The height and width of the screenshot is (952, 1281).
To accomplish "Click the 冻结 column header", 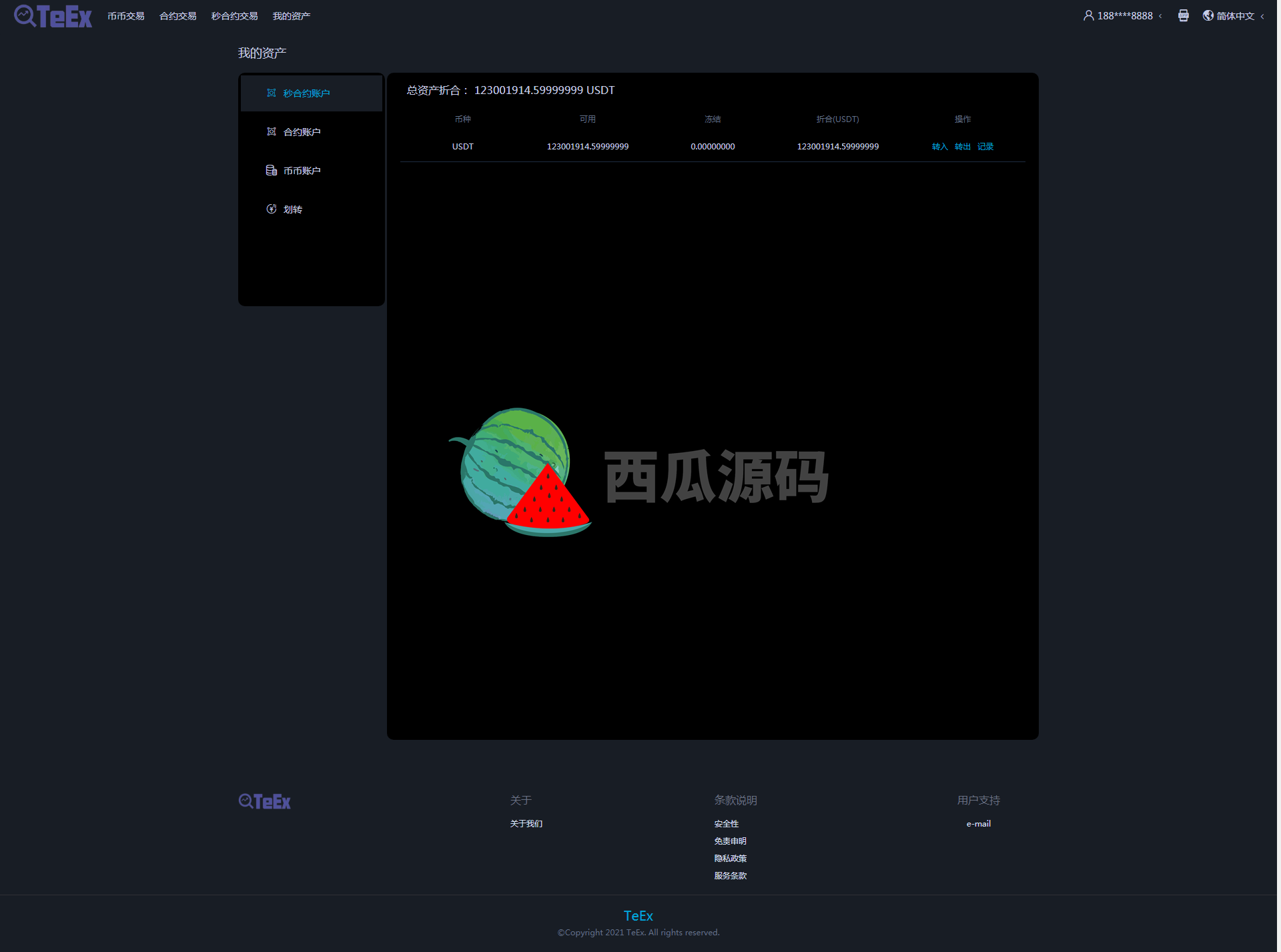I will tap(713, 119).
